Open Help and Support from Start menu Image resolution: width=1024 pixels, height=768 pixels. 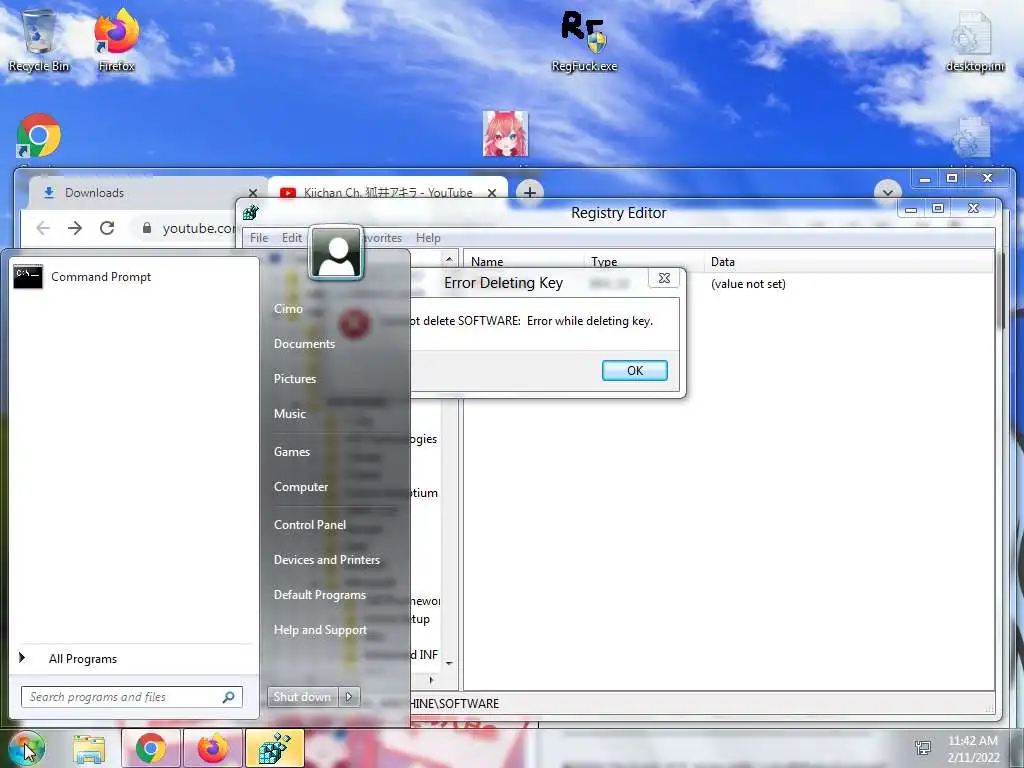320,630
